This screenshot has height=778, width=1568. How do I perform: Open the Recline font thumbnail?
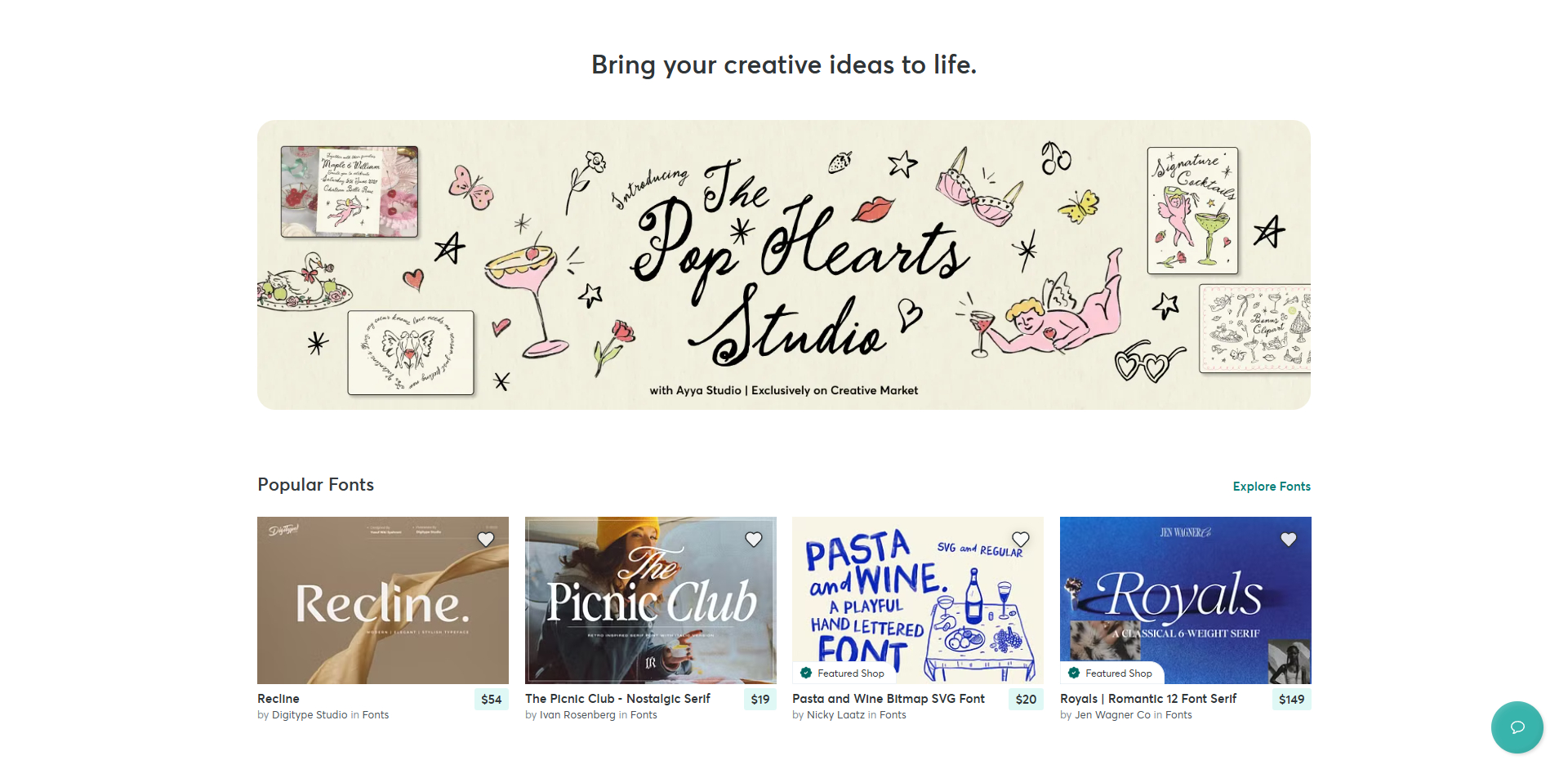383,600
